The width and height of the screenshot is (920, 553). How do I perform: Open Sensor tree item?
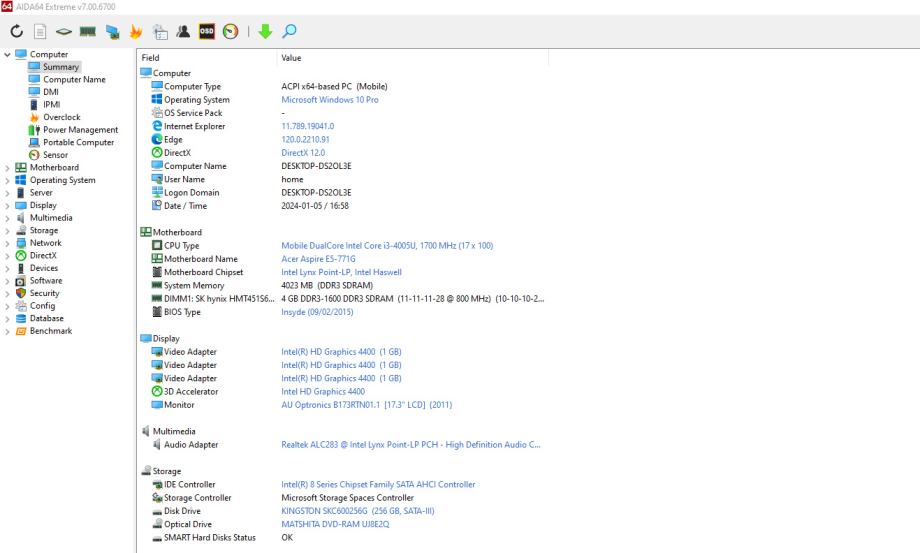tap(55, 155)
